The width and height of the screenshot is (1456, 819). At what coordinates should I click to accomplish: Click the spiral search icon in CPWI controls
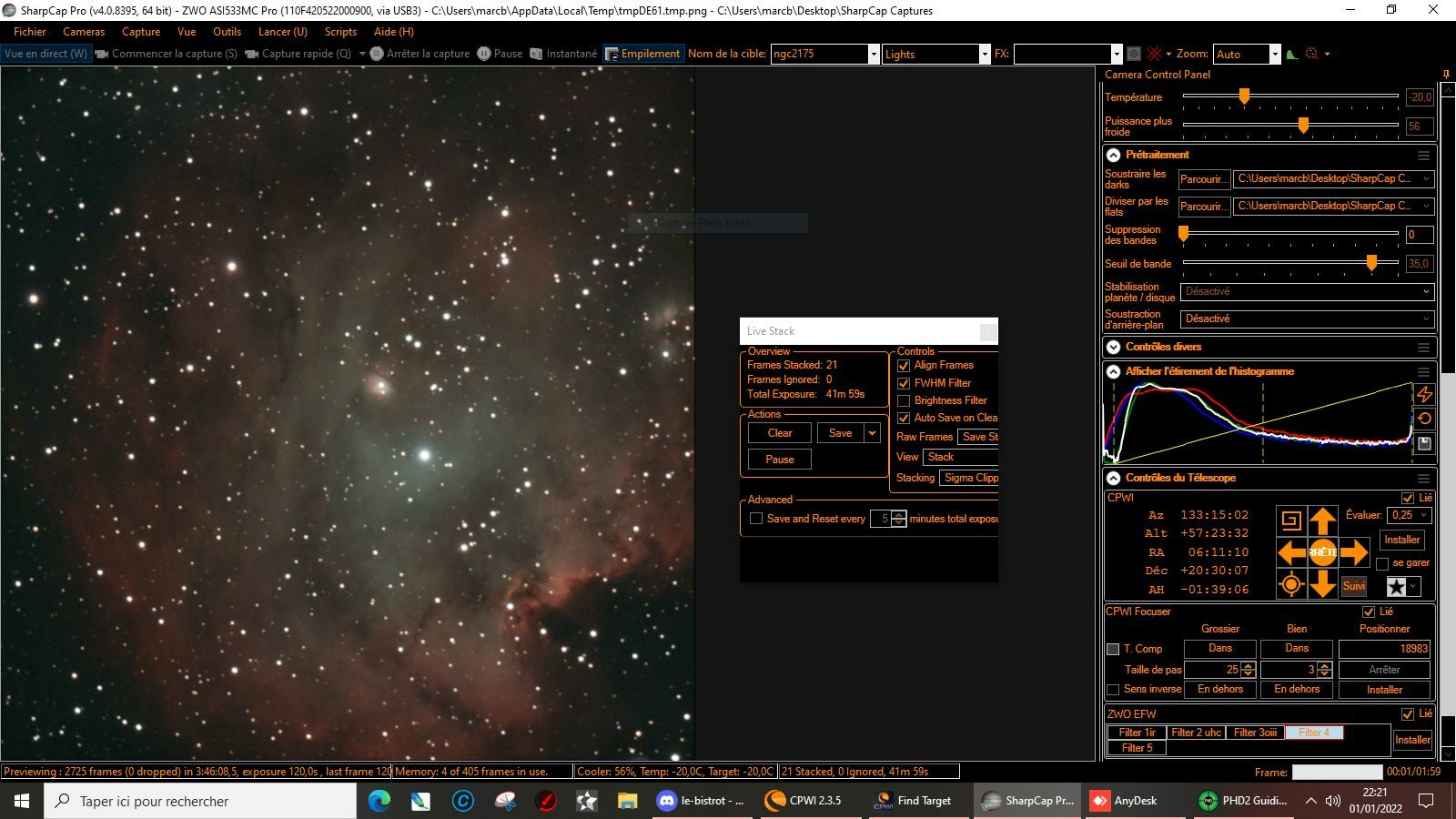(1290, 521)
